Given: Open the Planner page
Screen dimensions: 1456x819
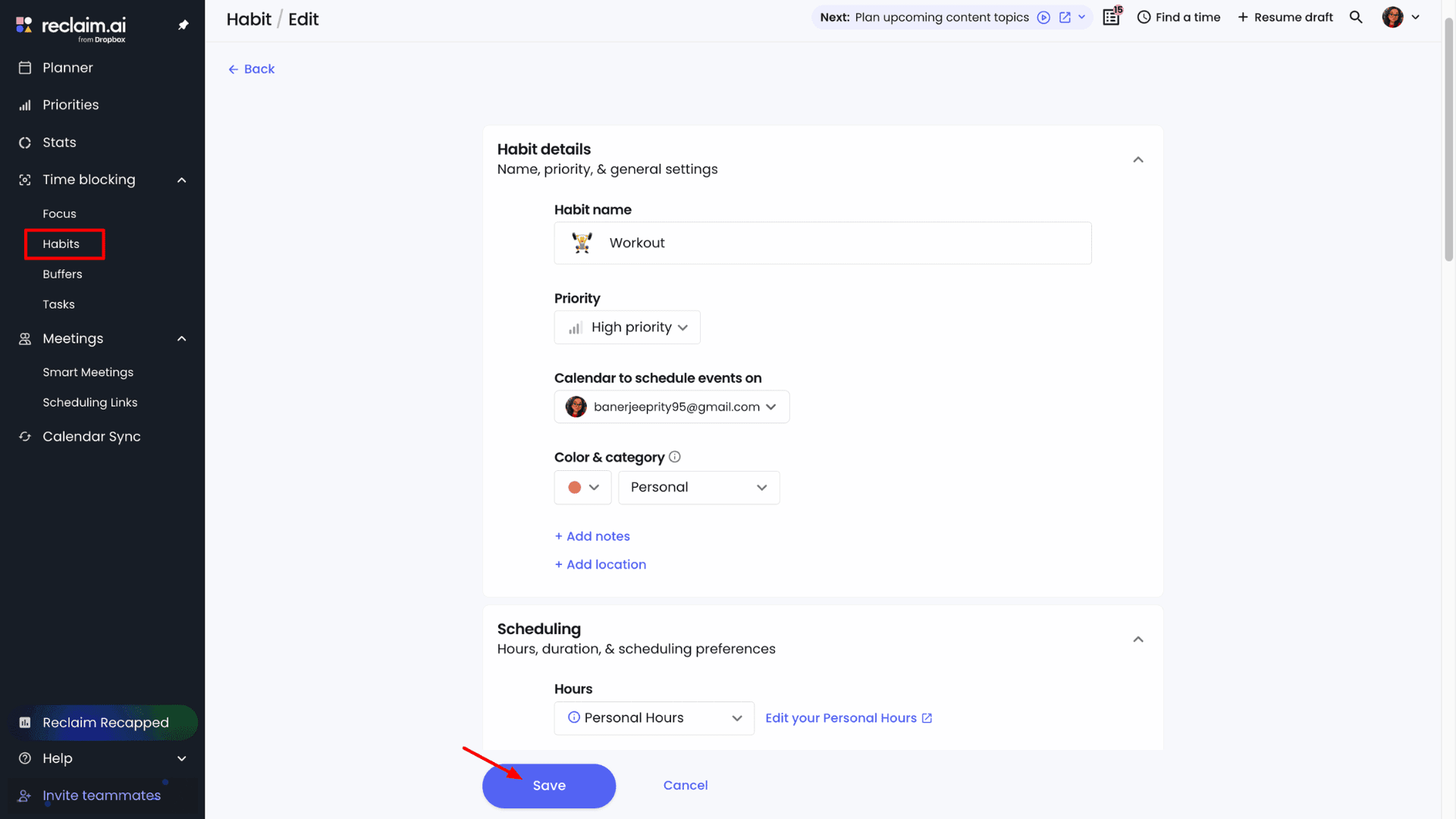Looking at the screenshot, I should (x=67, y=67).
